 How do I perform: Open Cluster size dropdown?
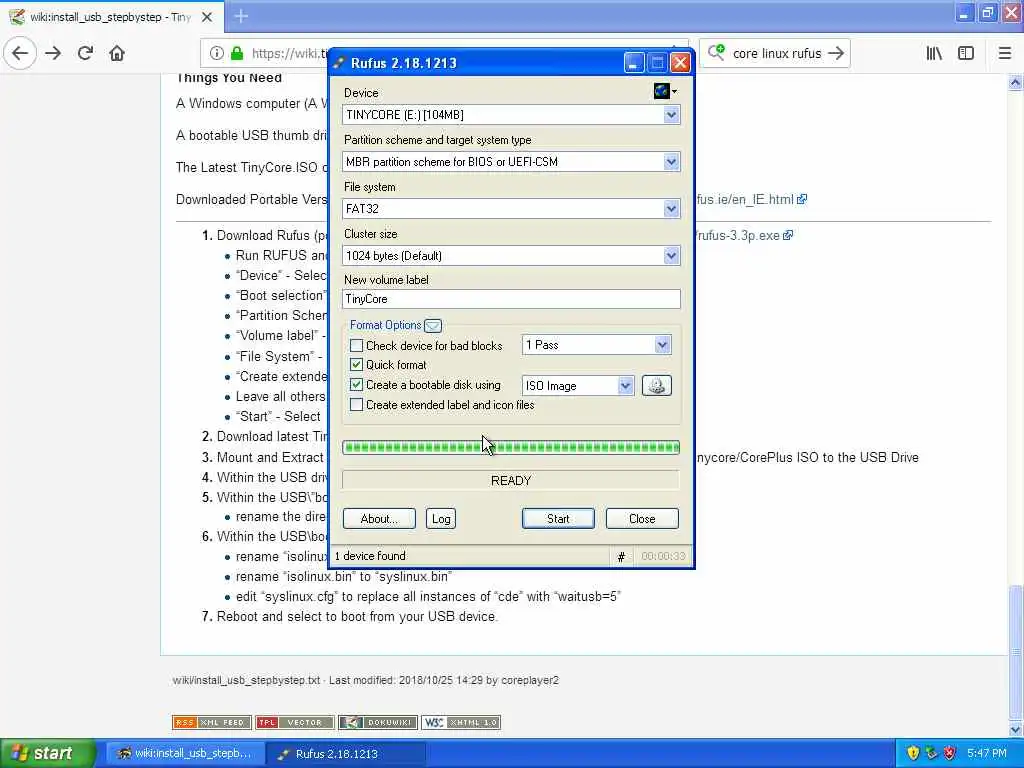pyautogui.click(x=511, y=256)
